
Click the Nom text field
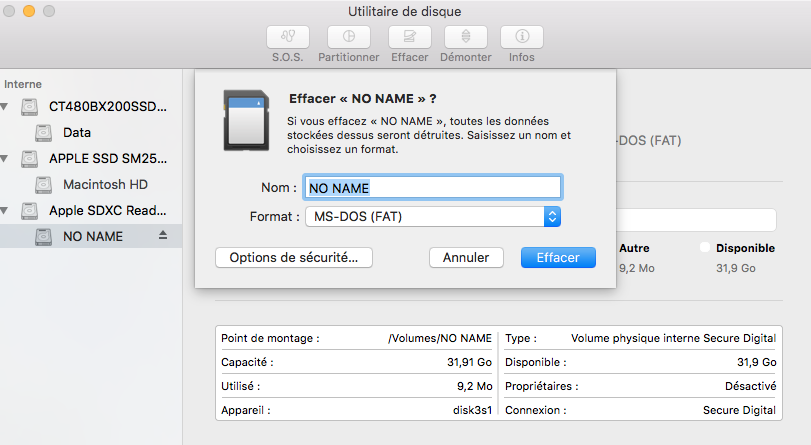(432, 187)
